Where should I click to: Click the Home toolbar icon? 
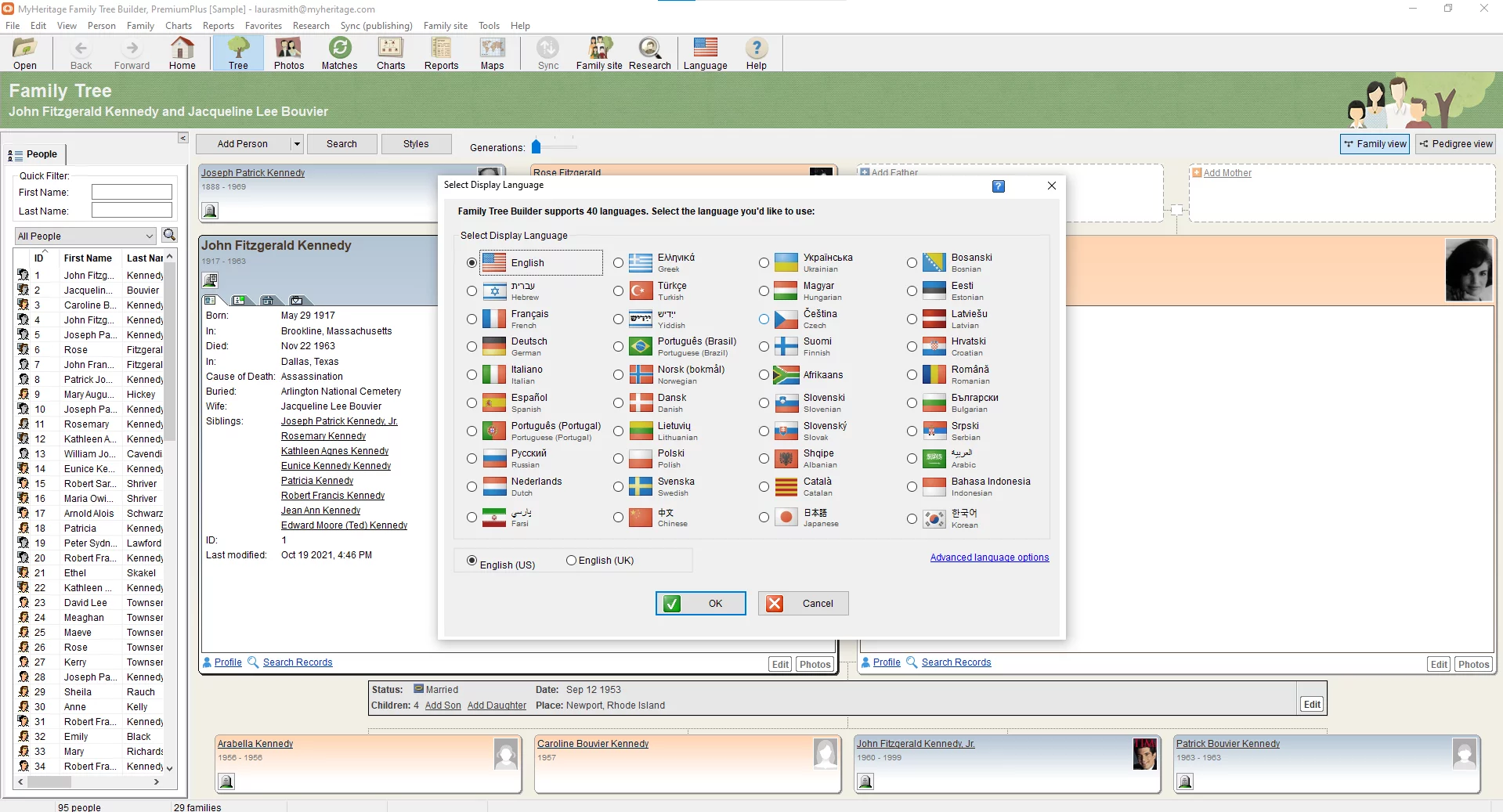[182, 53]
